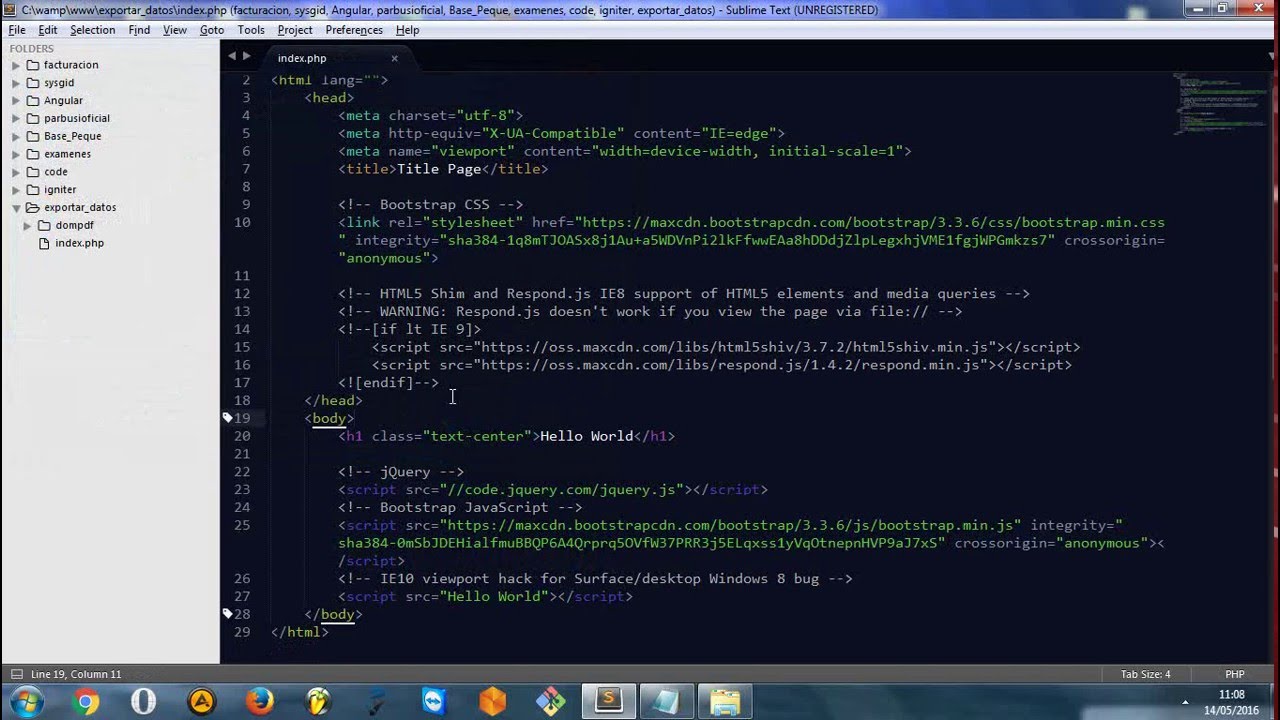
Task: Expand the parbusioficial folder arrow
Action: click(x=16, y=119)
